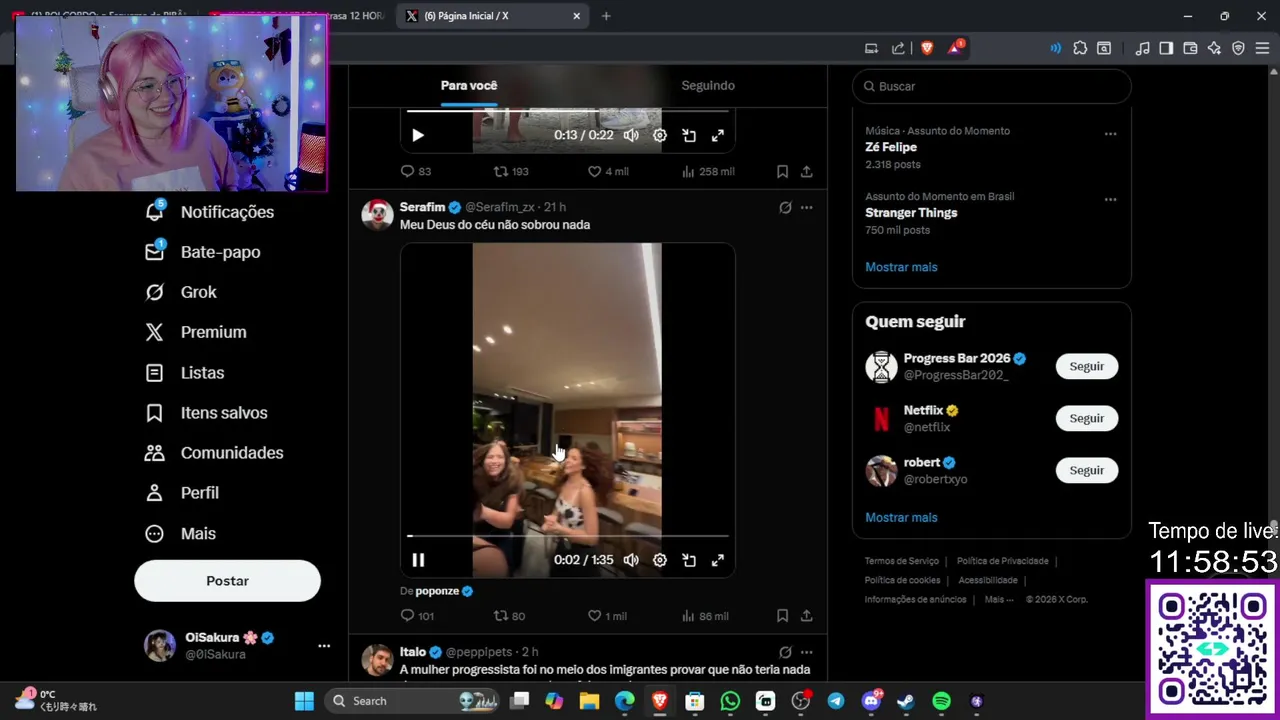Open the Mais menu in sidebar
This screenshot has width=1280, height=720.
pos(181,534)
